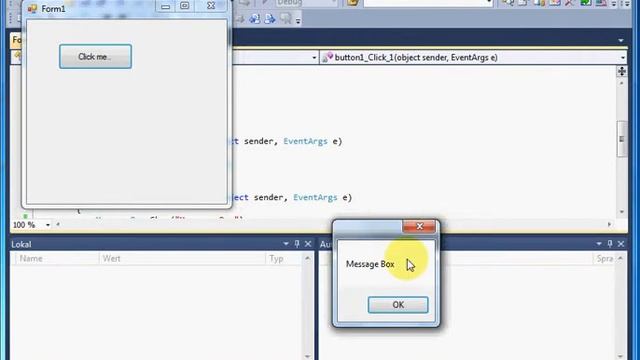
Task: Click the Form1 title bar text
Action: 53,9
